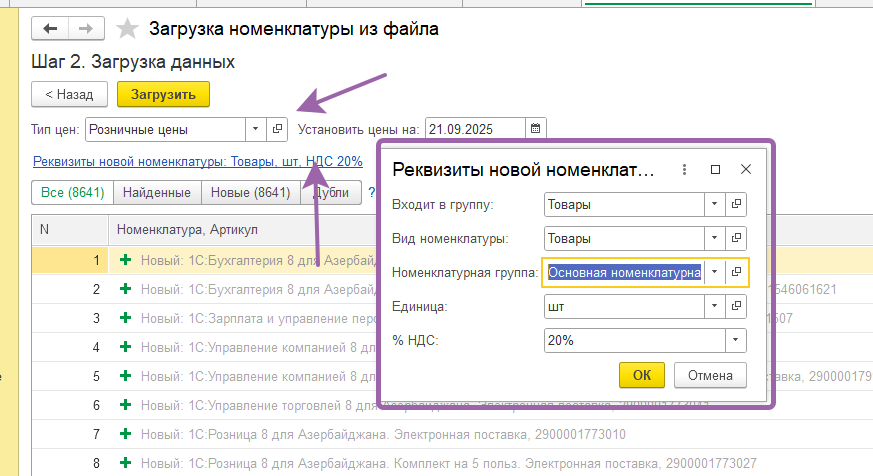Expand the Номенклатурная группа dropdown

[x=714, y=272]
